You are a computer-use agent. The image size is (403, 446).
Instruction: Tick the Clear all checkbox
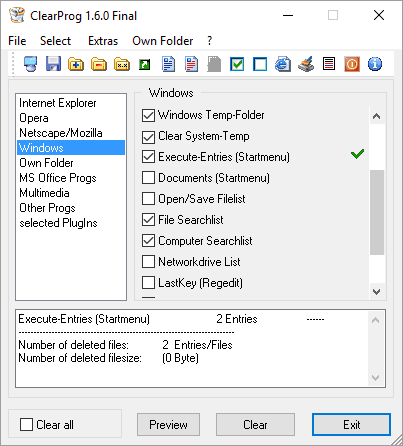click(x=26, y=425)
